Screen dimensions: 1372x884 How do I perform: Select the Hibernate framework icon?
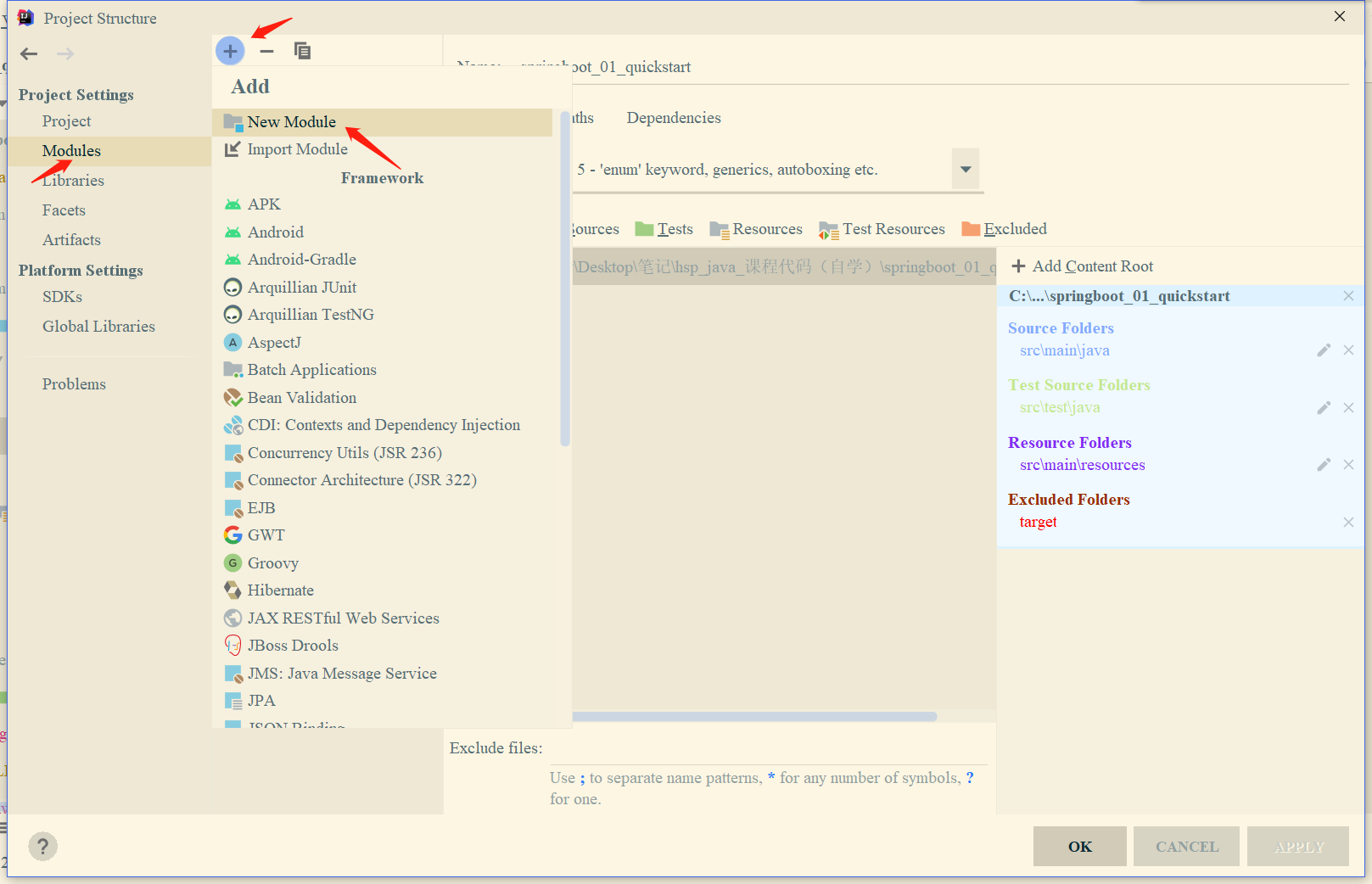point(232,590)
